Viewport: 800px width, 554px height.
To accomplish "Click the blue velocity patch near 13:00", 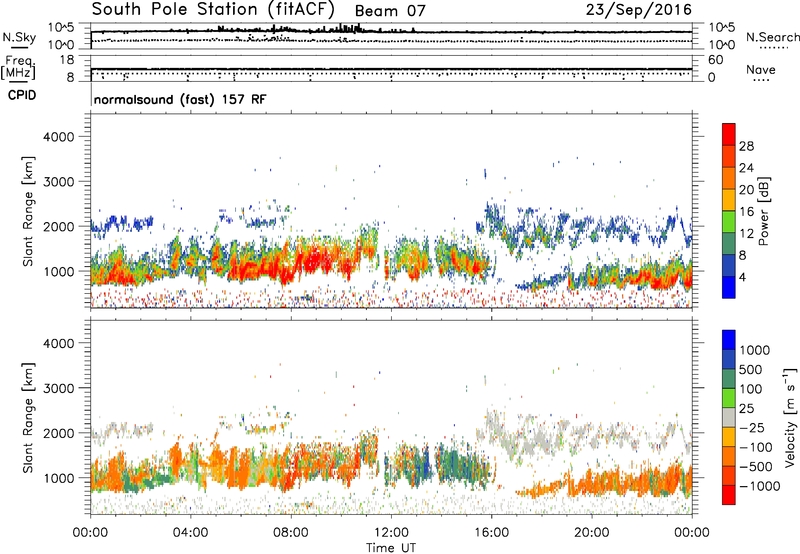I will (x=424, y=466).
